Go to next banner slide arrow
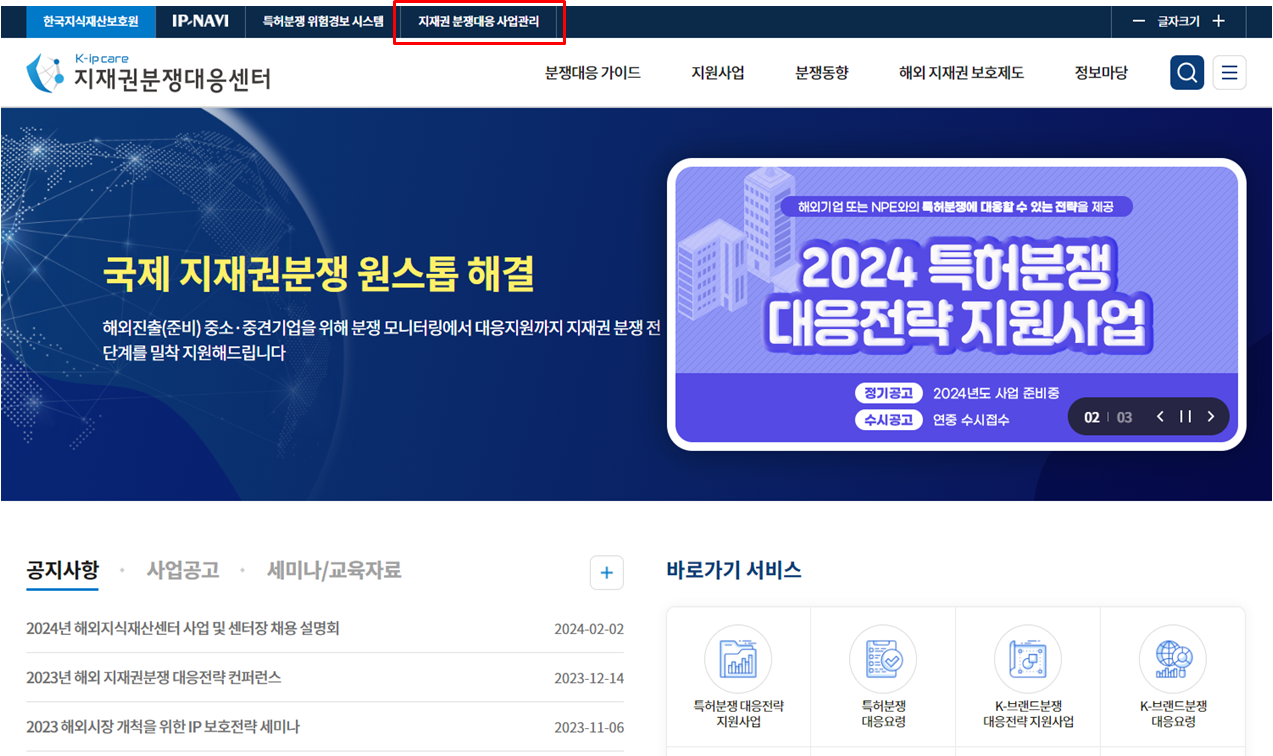 point(1211,417)
